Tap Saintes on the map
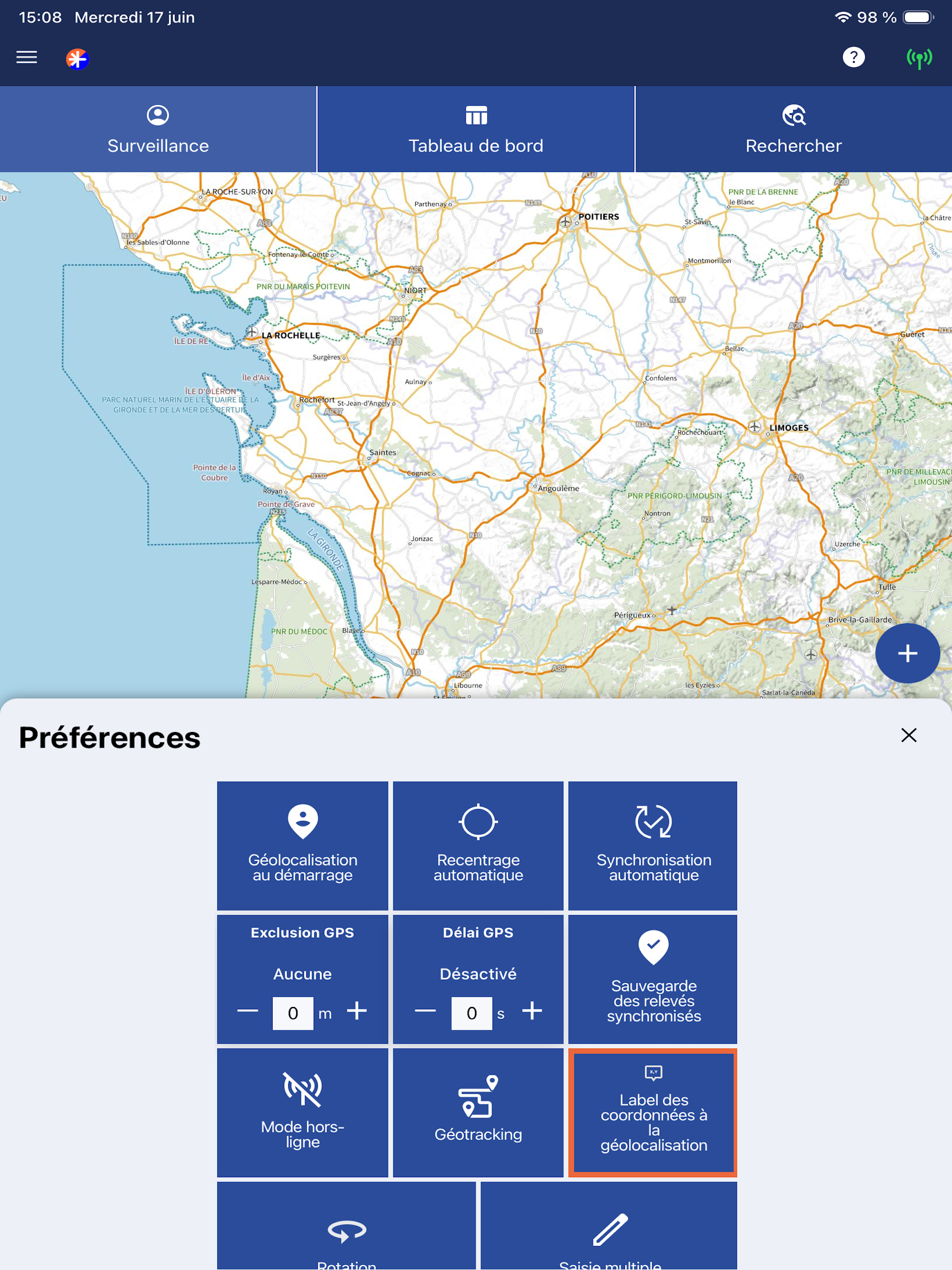 (383, 452)
